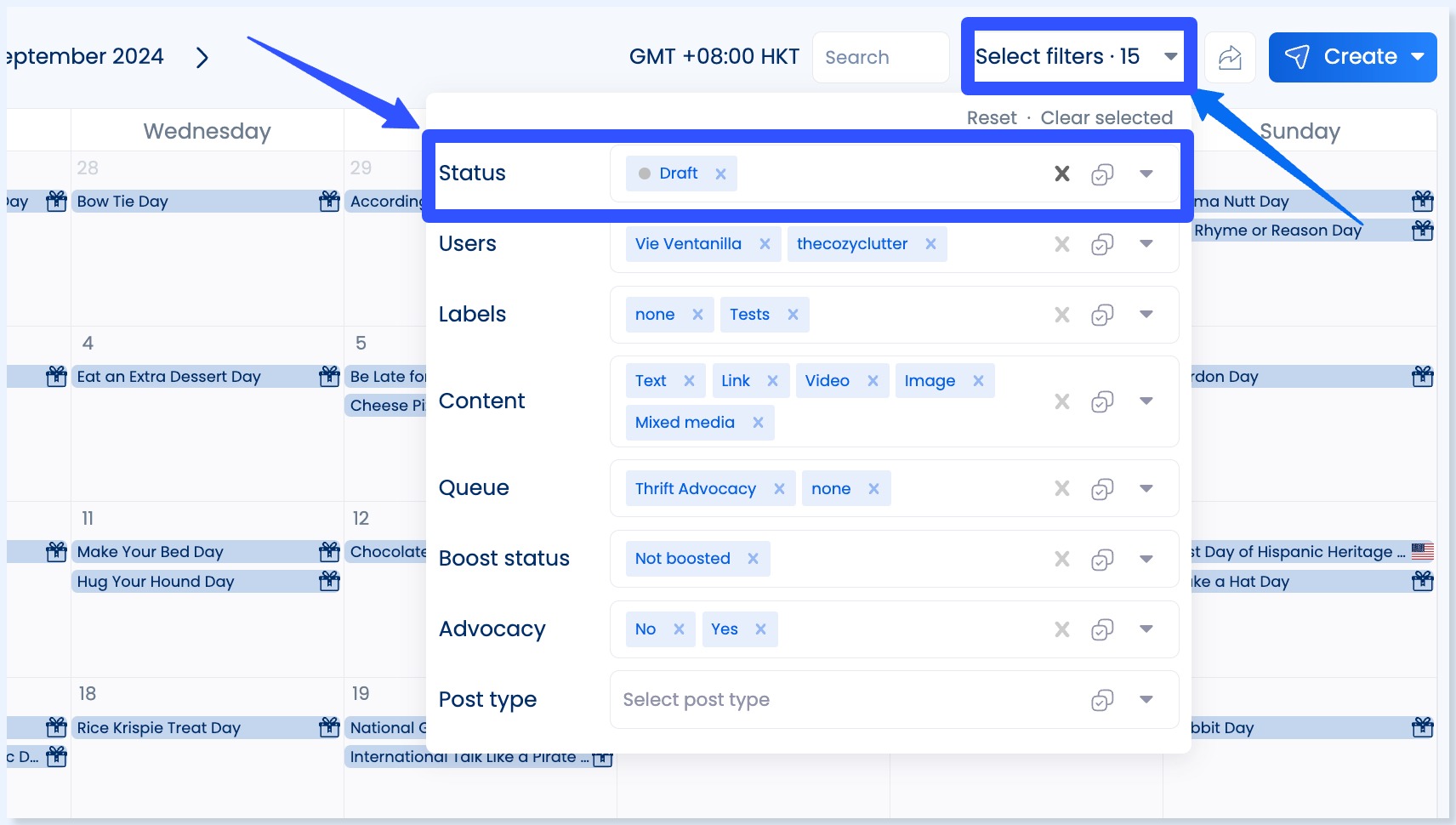This screenshot has height=825, width=1456.
Task: Clear all Queue filter values
Action: (x=1061, y=489)
